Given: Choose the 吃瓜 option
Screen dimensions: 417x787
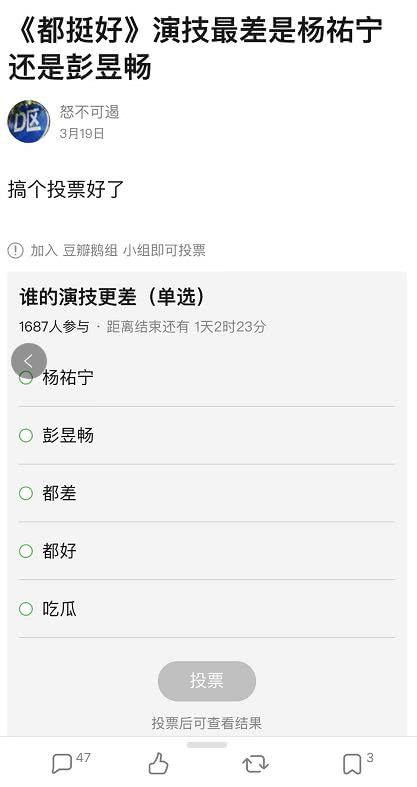Looking at the screenshot, I should point(207,609).
